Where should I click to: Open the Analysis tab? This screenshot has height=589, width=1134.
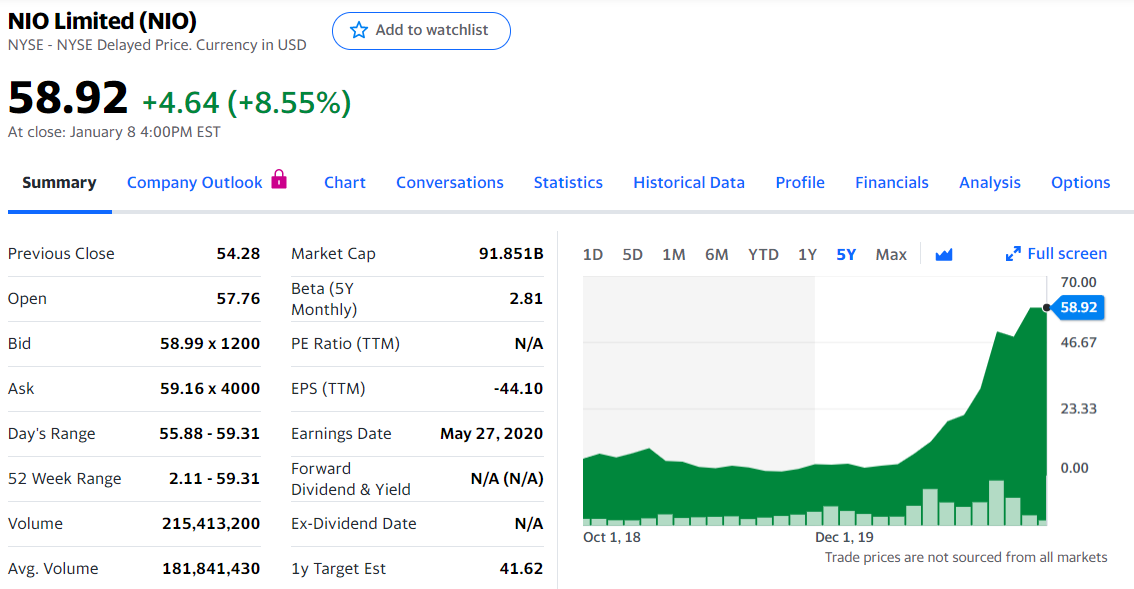(990, 182)
